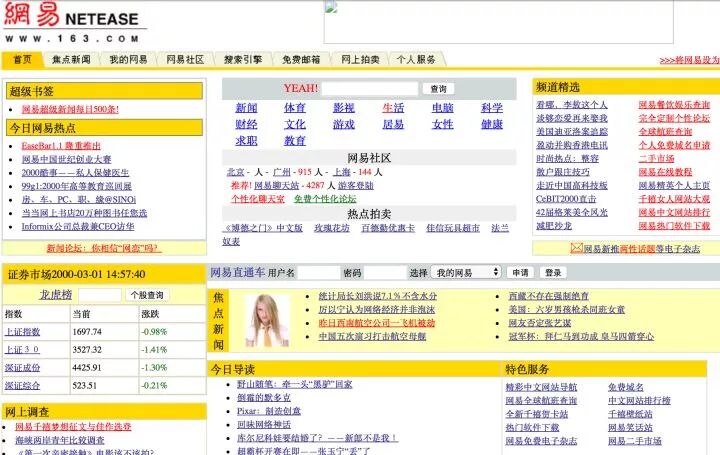720x455 pixels.
Task: Open the 网易超级新闻每日500条 link
Action: pyautogui.click(x=70, y=109)
